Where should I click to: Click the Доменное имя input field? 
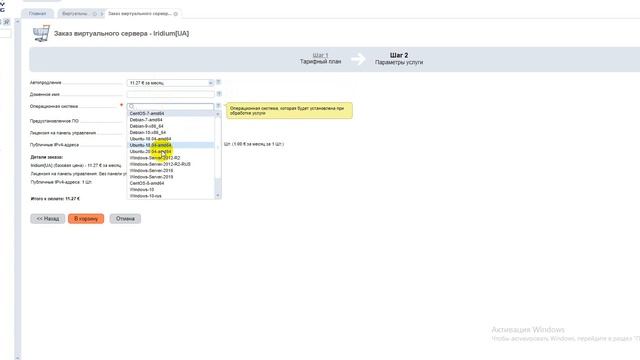[170, 94]
